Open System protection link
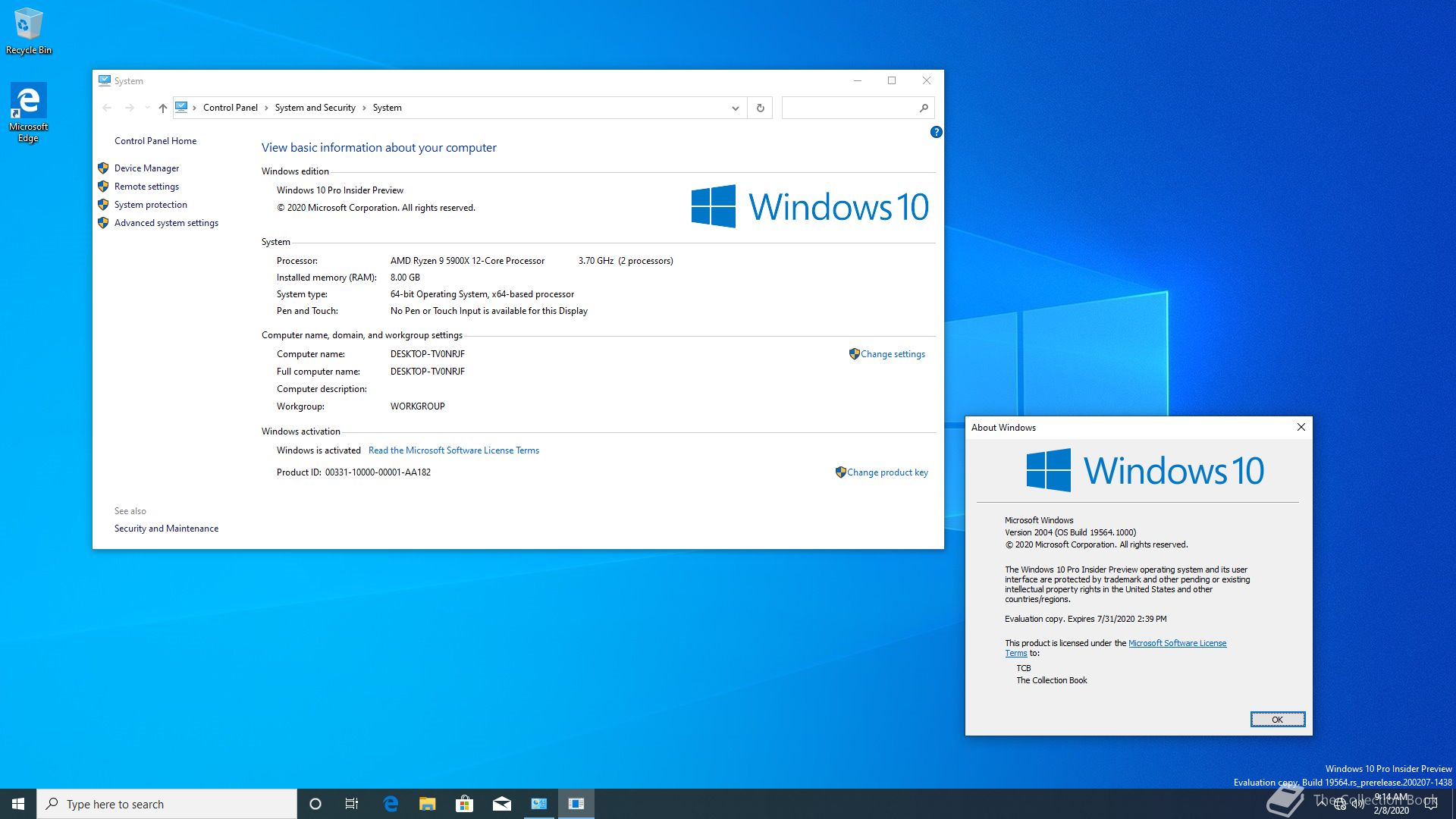The height and width of the screenshot is (819, 1456). point(150,205)
